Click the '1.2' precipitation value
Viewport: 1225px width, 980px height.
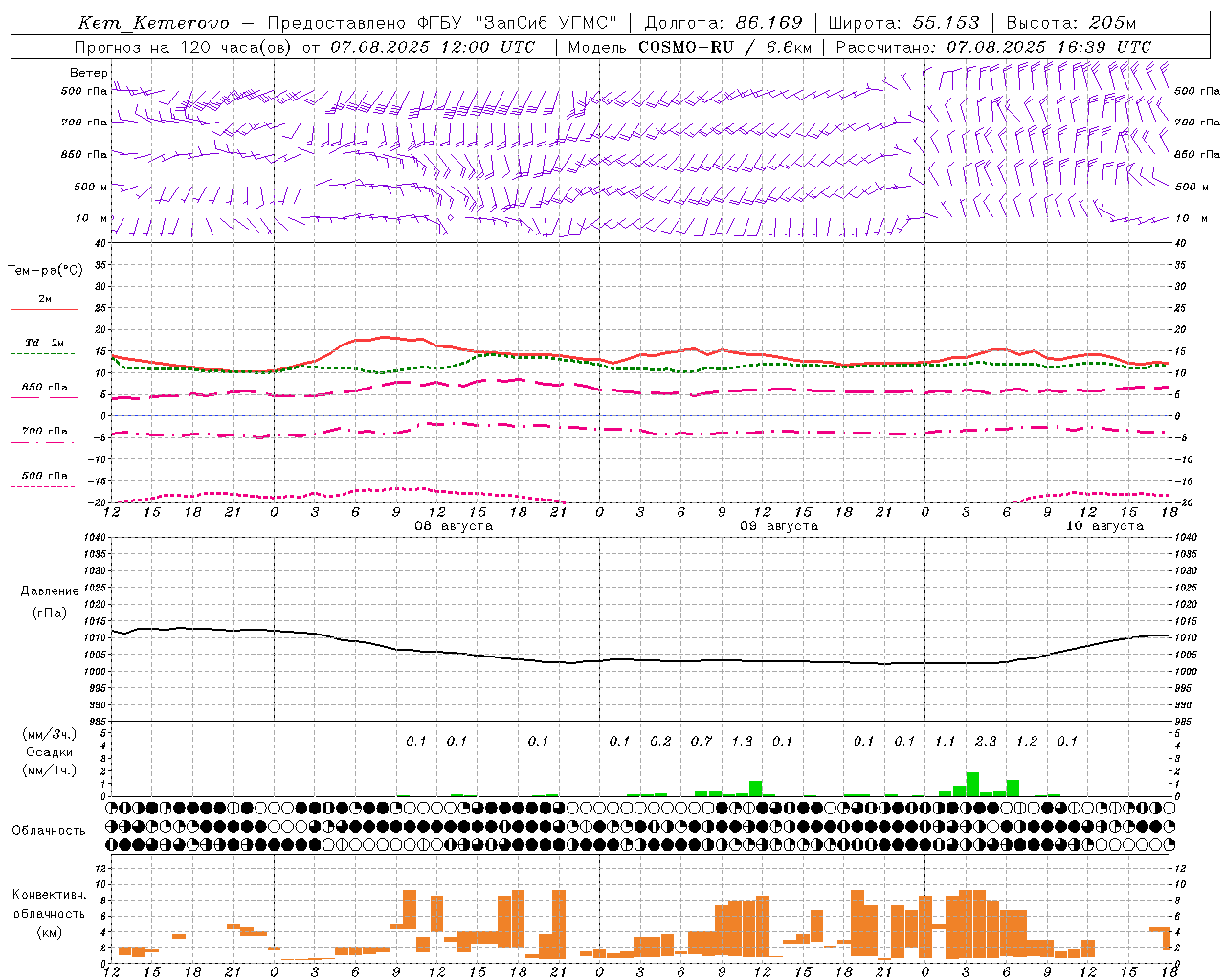pyautogui.click(x=1027, y=741)
